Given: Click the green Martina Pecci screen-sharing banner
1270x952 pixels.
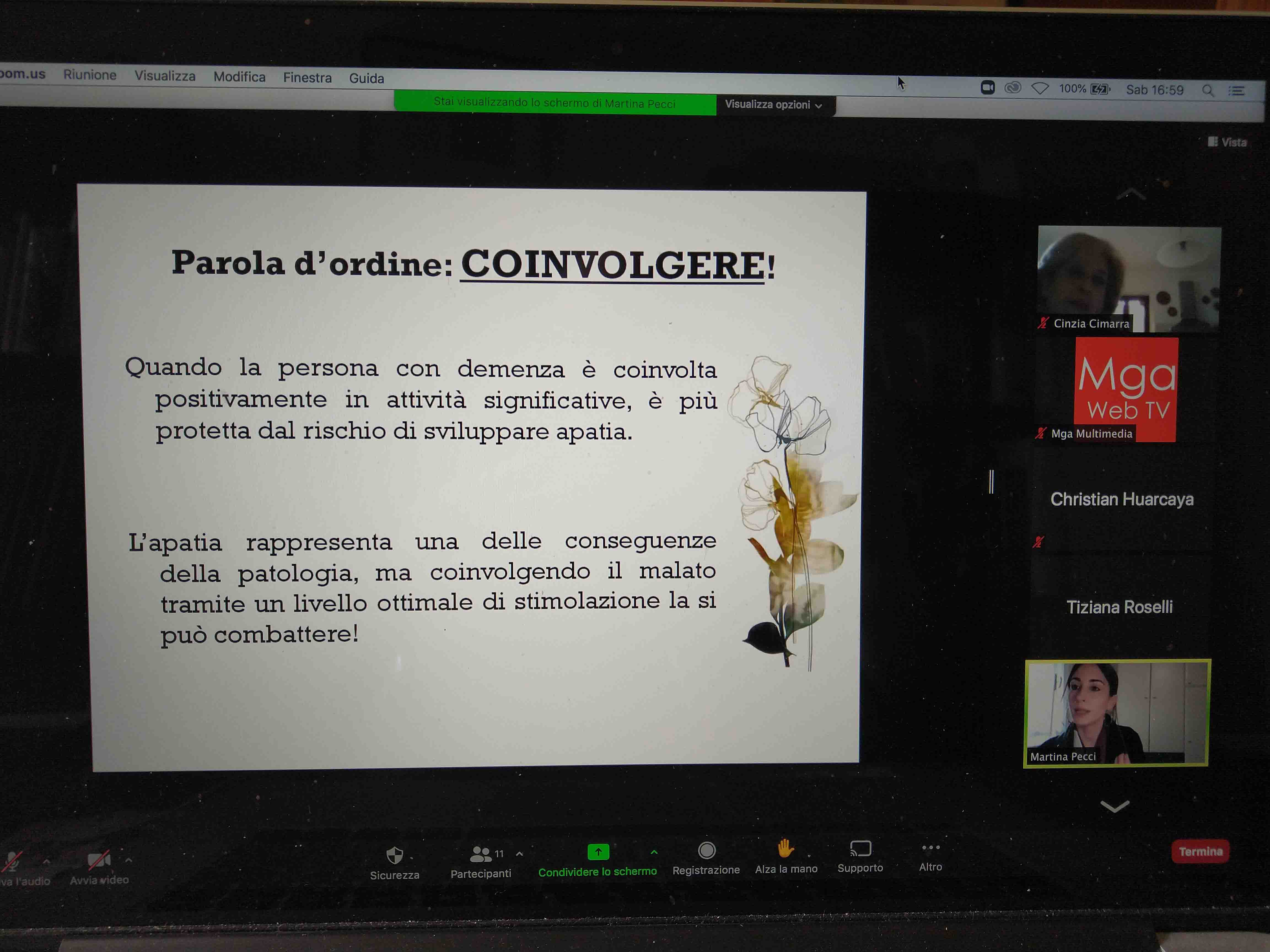Looking at the screenshot, I should 555,103.
